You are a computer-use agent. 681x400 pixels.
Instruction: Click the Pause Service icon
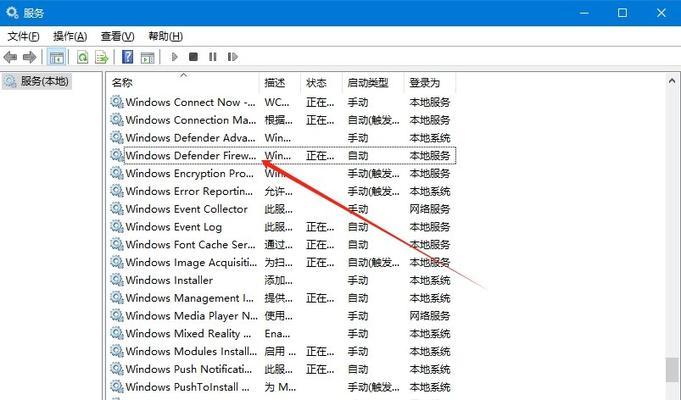click(213, 57)
